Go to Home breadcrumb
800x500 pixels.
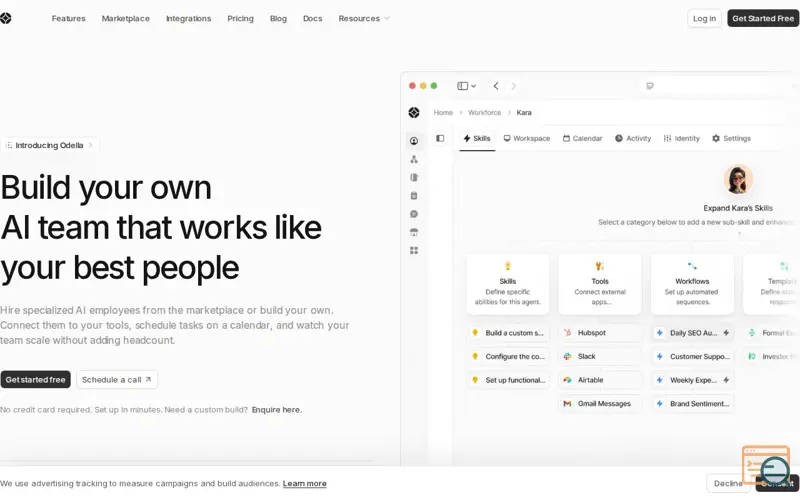(x=443, y=112)
